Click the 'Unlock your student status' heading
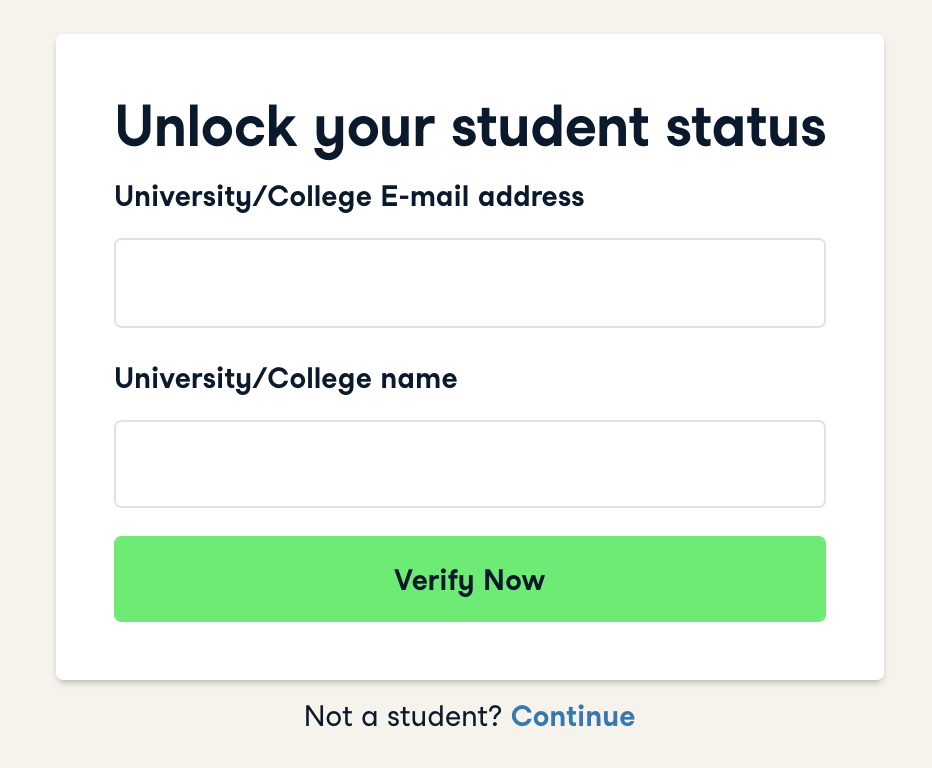 [x=470, y=127]
